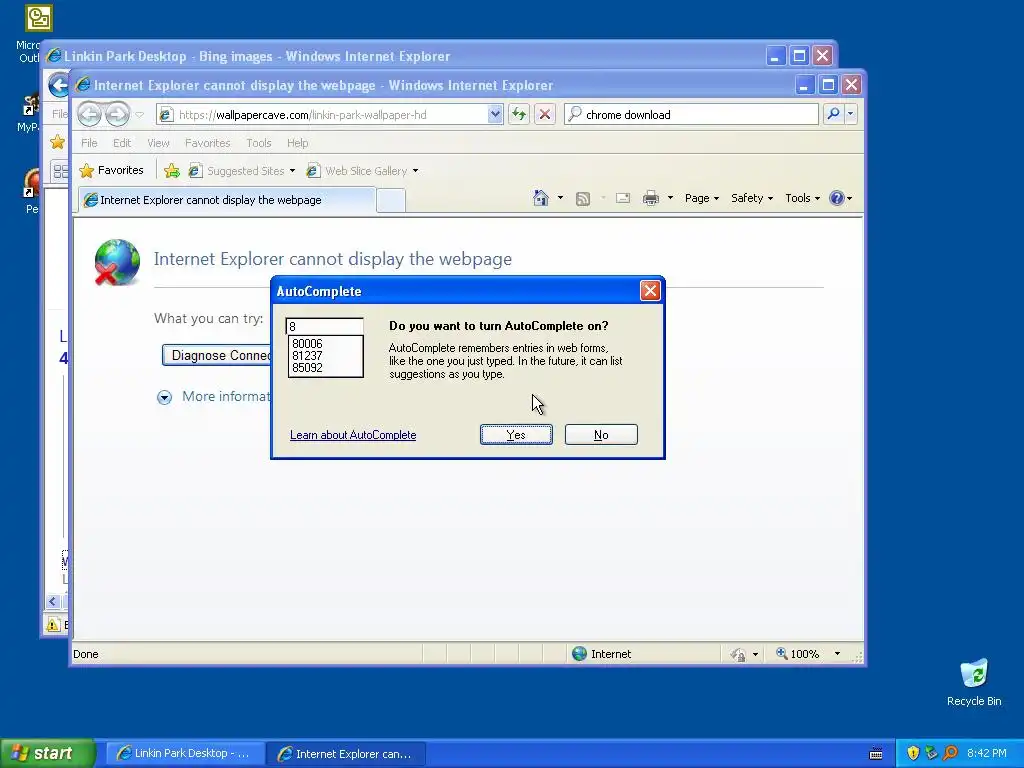
Task: Click the Protected Mode status icon
Action: coord(738,654)
